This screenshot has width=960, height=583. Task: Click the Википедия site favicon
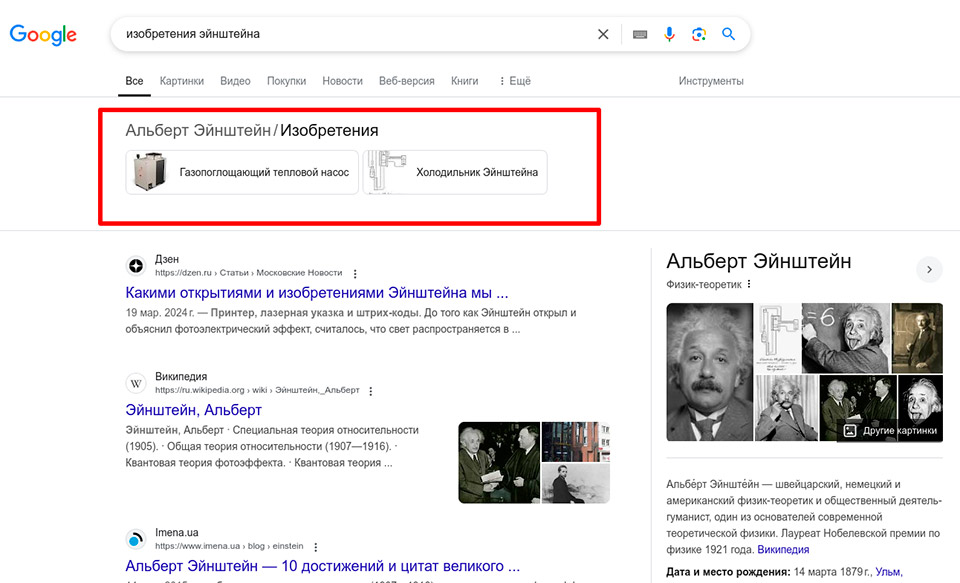[x=136, y=383]
